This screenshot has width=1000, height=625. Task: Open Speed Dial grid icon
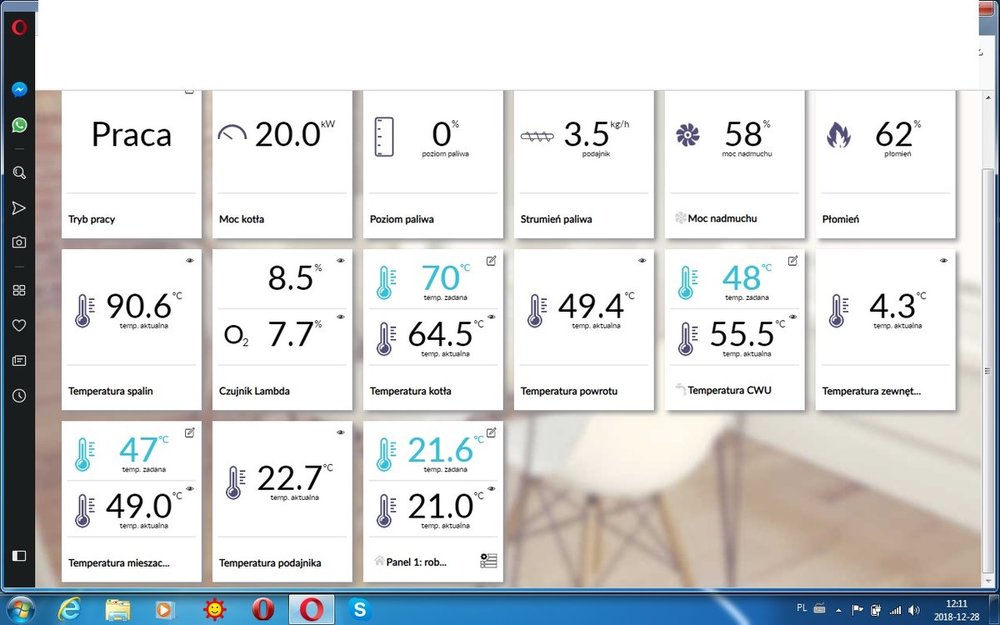coord(18,291)
